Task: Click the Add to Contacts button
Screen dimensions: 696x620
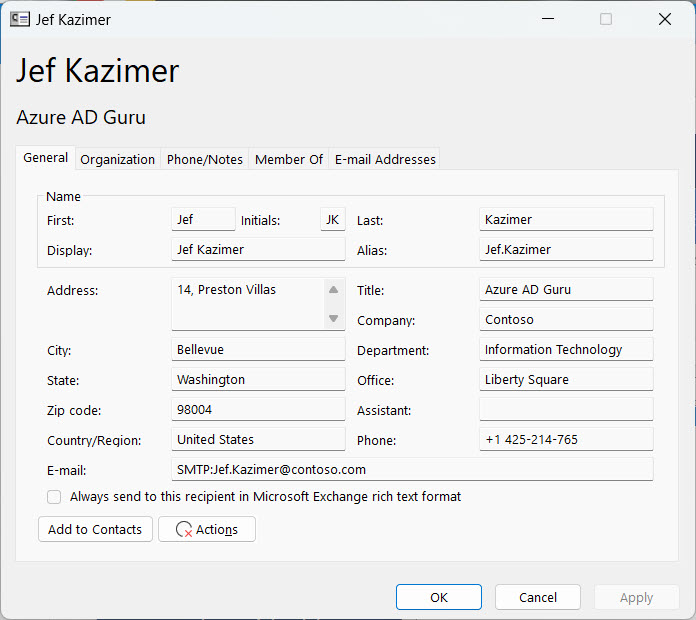Action: [95, 529]
